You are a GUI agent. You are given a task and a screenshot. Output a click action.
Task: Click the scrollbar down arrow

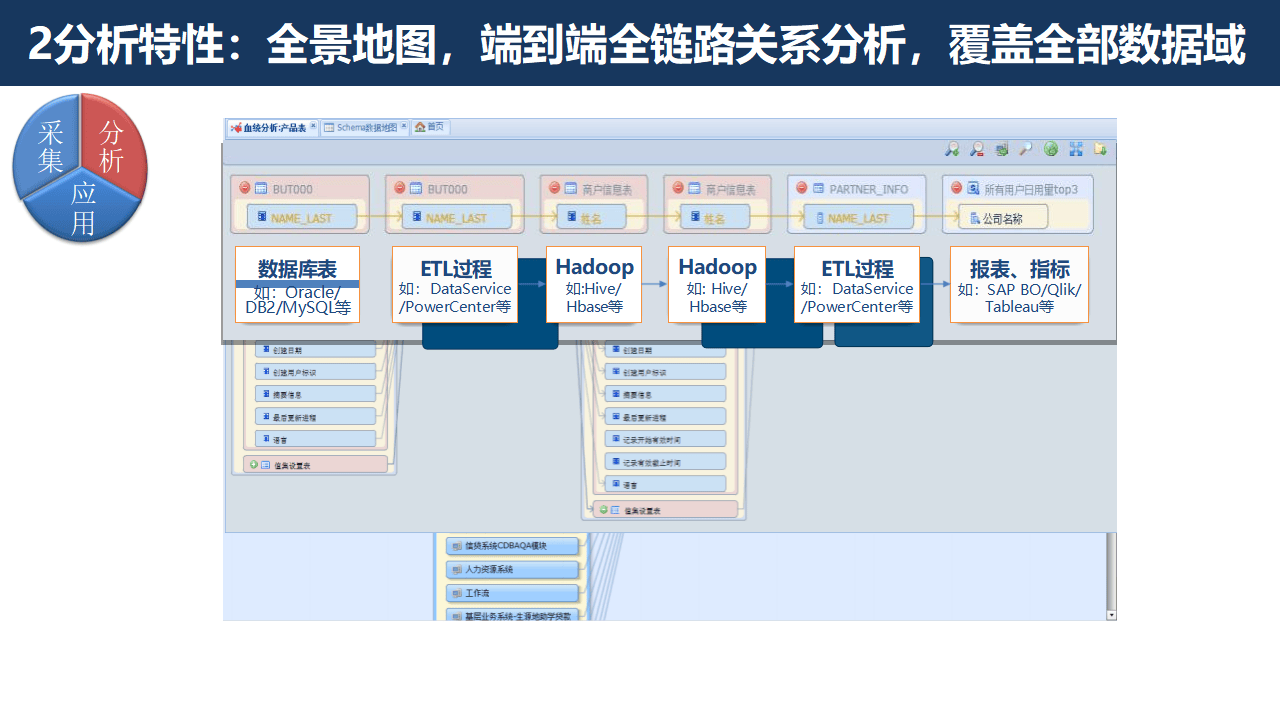pyautogui.click(x=1111, y=615)
